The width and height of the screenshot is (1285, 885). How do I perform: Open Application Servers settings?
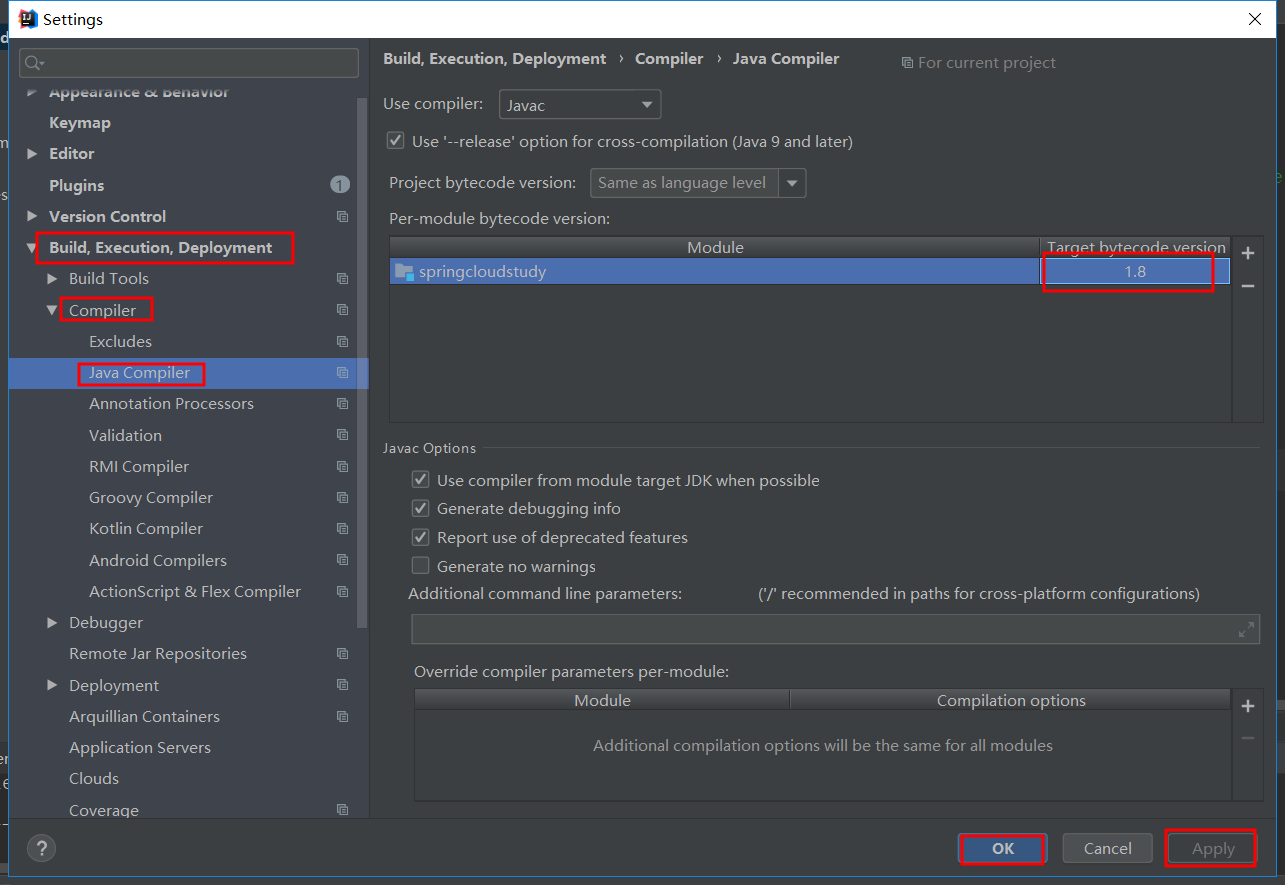(140, 748)
